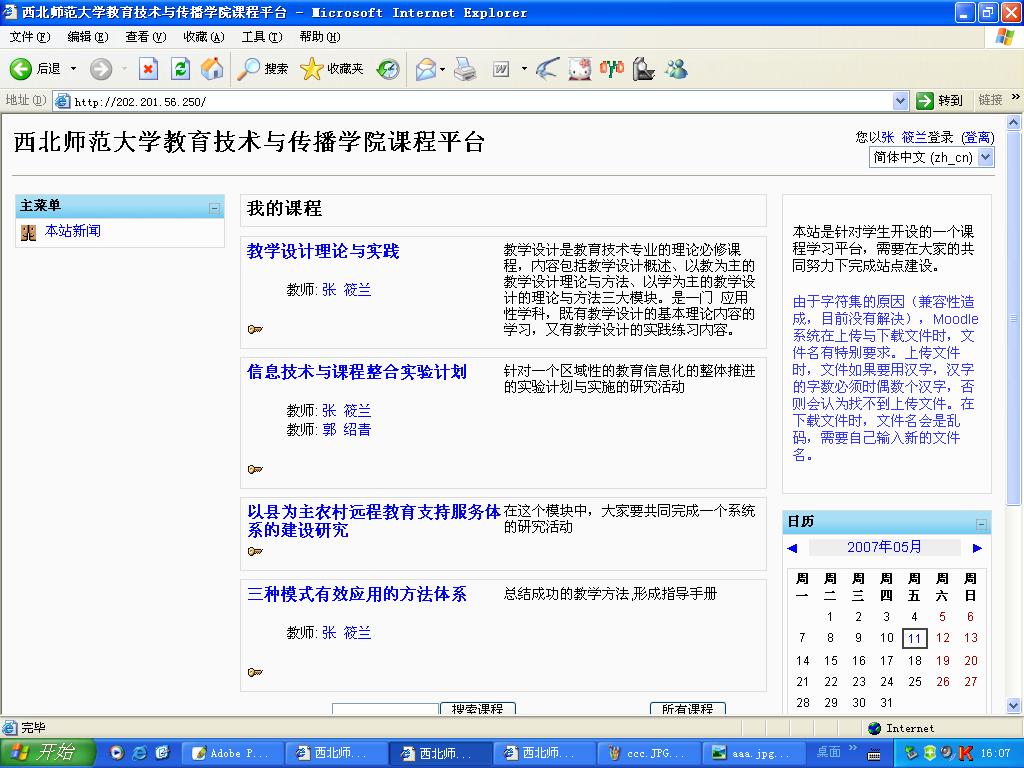Open the 编辑(E) menu
Viewport: 1024px width, 768px height.
[88, 37]
